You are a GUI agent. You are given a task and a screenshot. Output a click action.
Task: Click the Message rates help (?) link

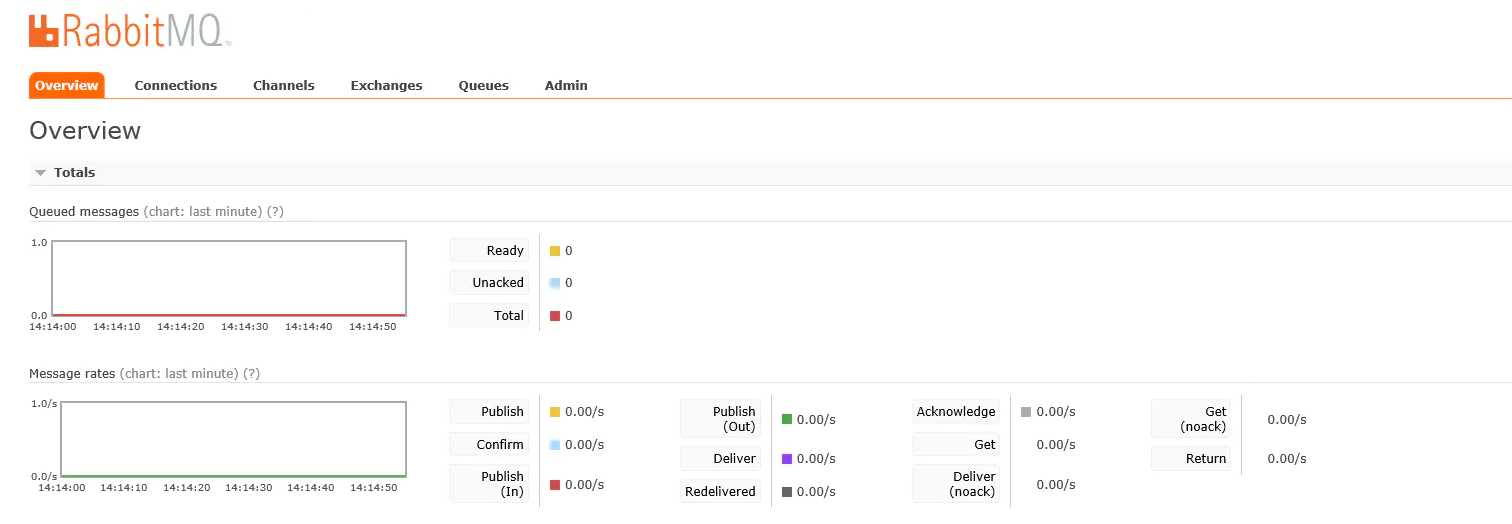(252, 373)
